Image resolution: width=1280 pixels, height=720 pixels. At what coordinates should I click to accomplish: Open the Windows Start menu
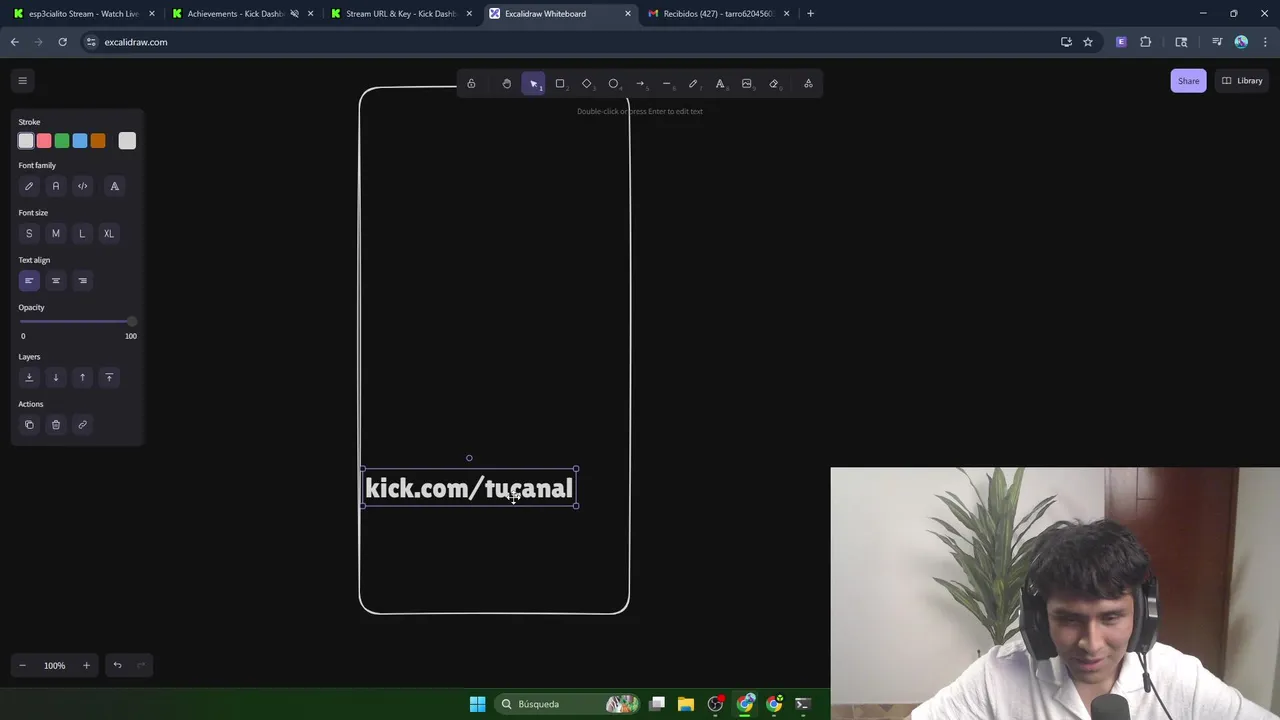click(477, 704)
